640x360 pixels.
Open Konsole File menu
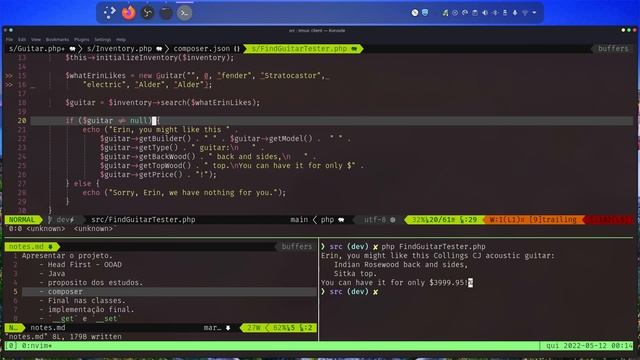point(9,40)
